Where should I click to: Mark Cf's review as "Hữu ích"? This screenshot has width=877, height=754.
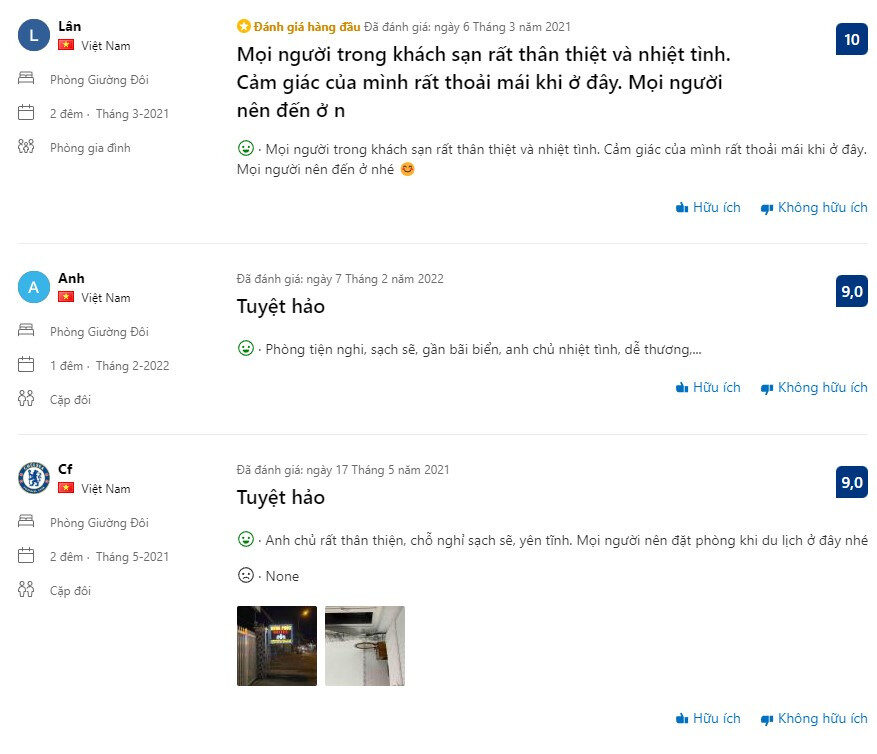[708, 718]
